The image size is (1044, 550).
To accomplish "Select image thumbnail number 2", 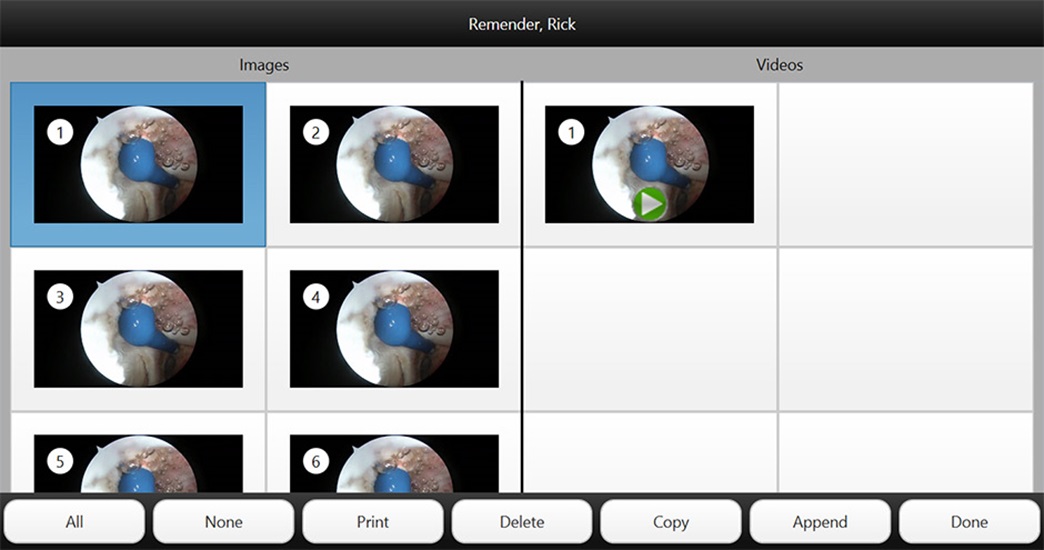I will (x=394, y=164).
